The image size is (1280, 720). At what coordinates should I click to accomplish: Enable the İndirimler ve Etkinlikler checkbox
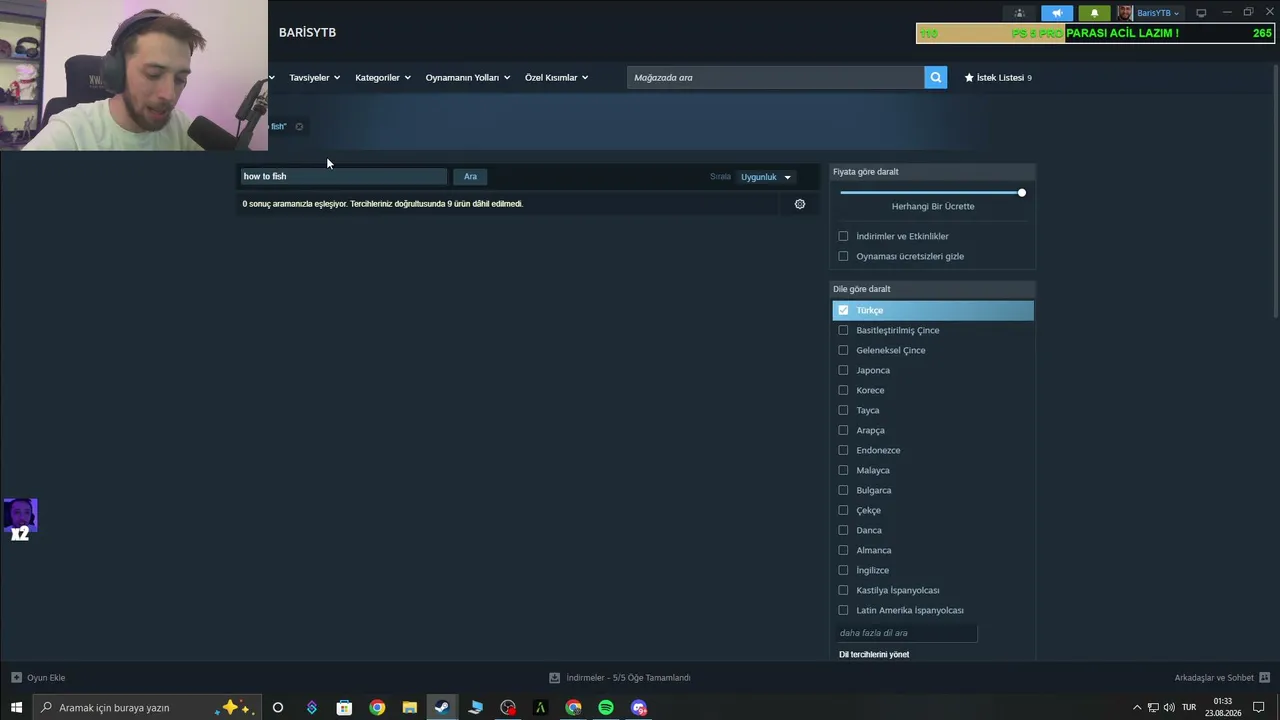(x=843, y=236)
